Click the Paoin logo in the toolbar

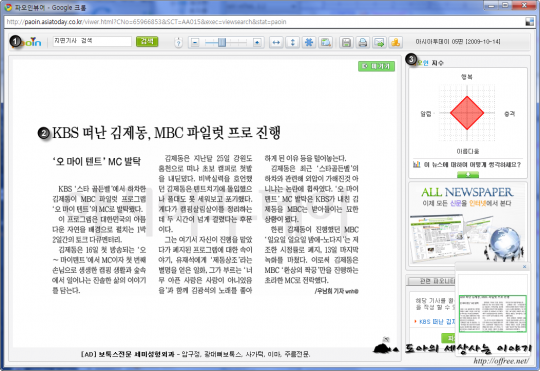[27, 42]
